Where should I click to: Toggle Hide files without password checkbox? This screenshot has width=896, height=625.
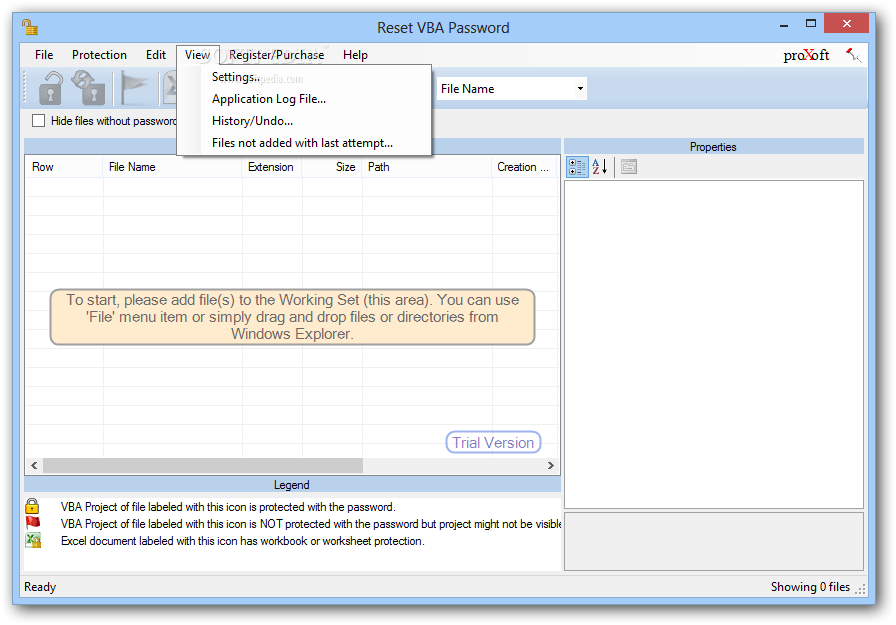(x=38, y=121)
